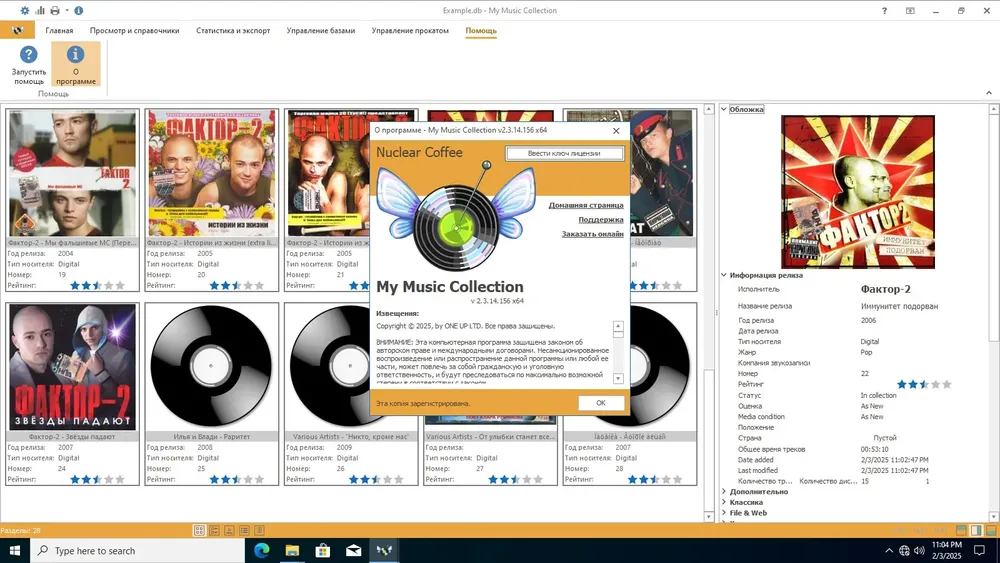Open the Управление базами tab
The image size is (1000, 563).
tap(320, 30)
